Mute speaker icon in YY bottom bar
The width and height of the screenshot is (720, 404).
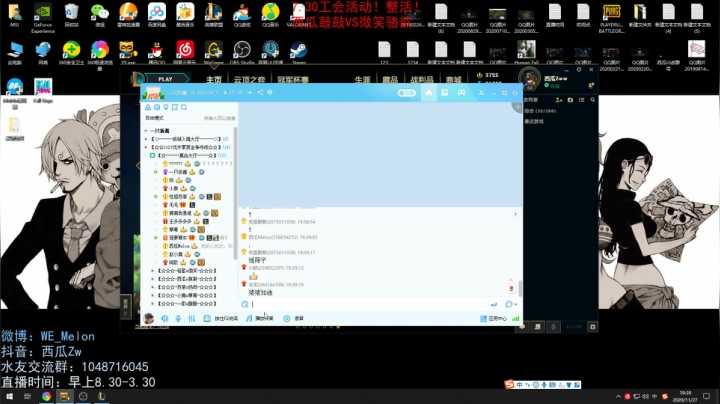pyautogui.click(x=164, y=318)
